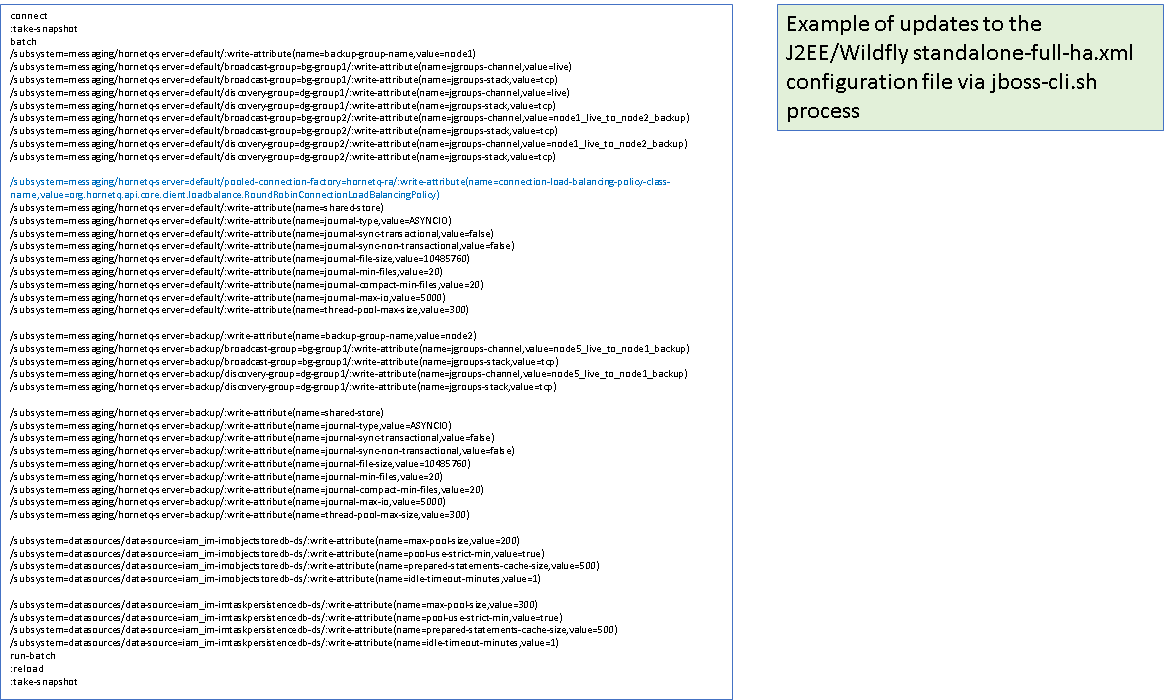
Task: Select default server journal-file-size line
Action: click(x=240, y=259)
